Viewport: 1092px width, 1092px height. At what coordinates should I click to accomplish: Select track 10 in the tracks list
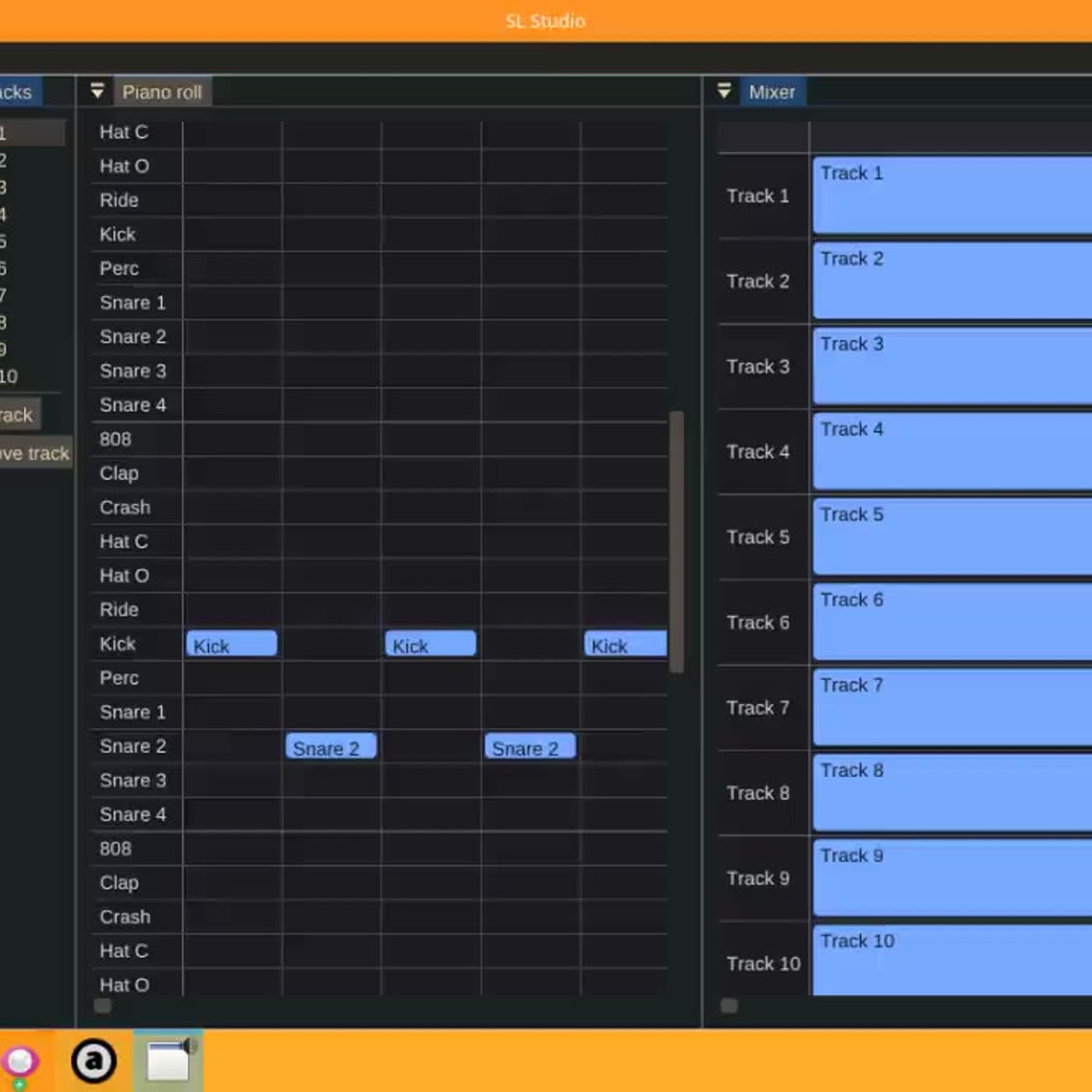[x=9, y=376]
